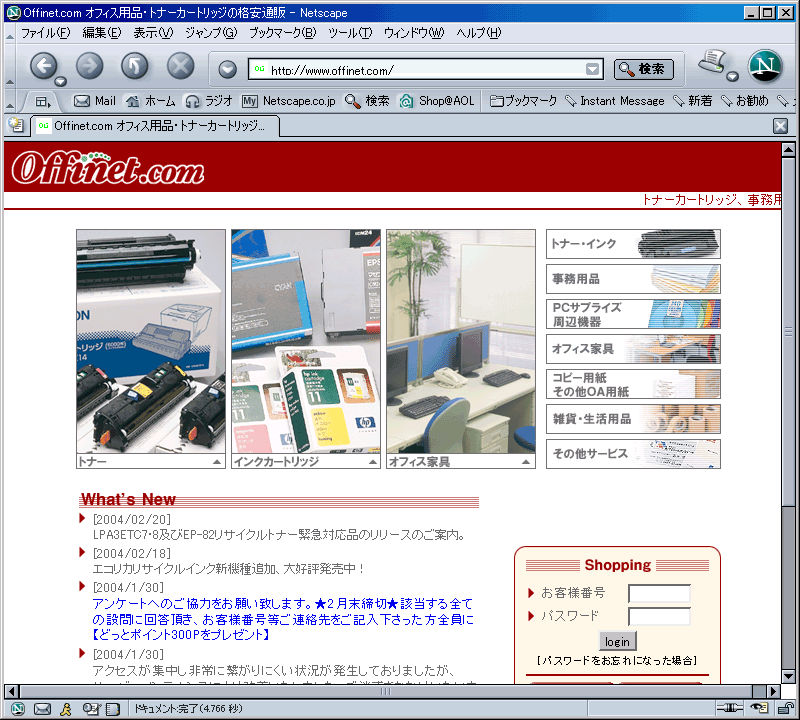
Task: Open Navigator from the status bar component icons
Action: pos(18,708)
